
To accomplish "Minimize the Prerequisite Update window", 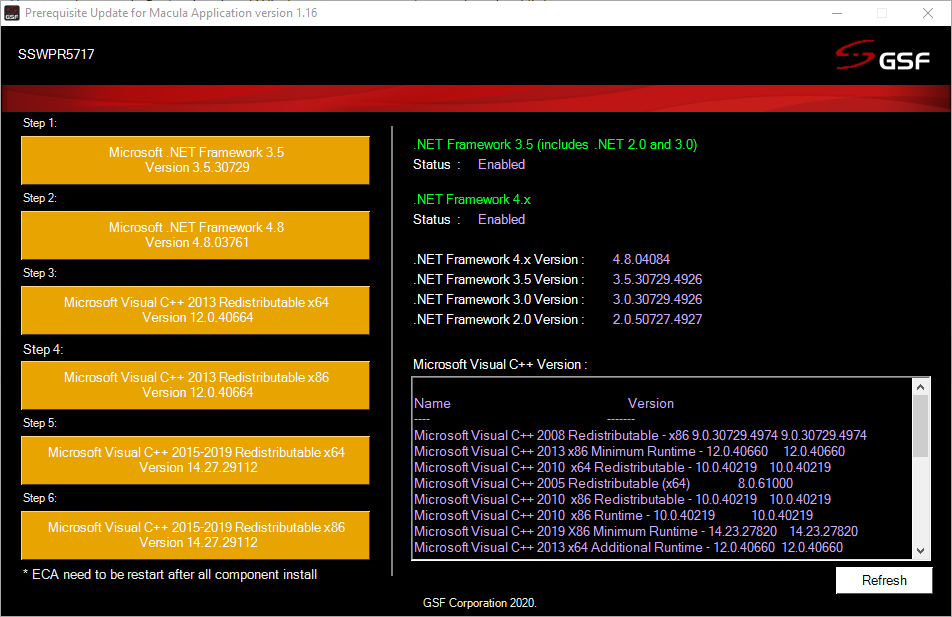I will tap(837, 13).
